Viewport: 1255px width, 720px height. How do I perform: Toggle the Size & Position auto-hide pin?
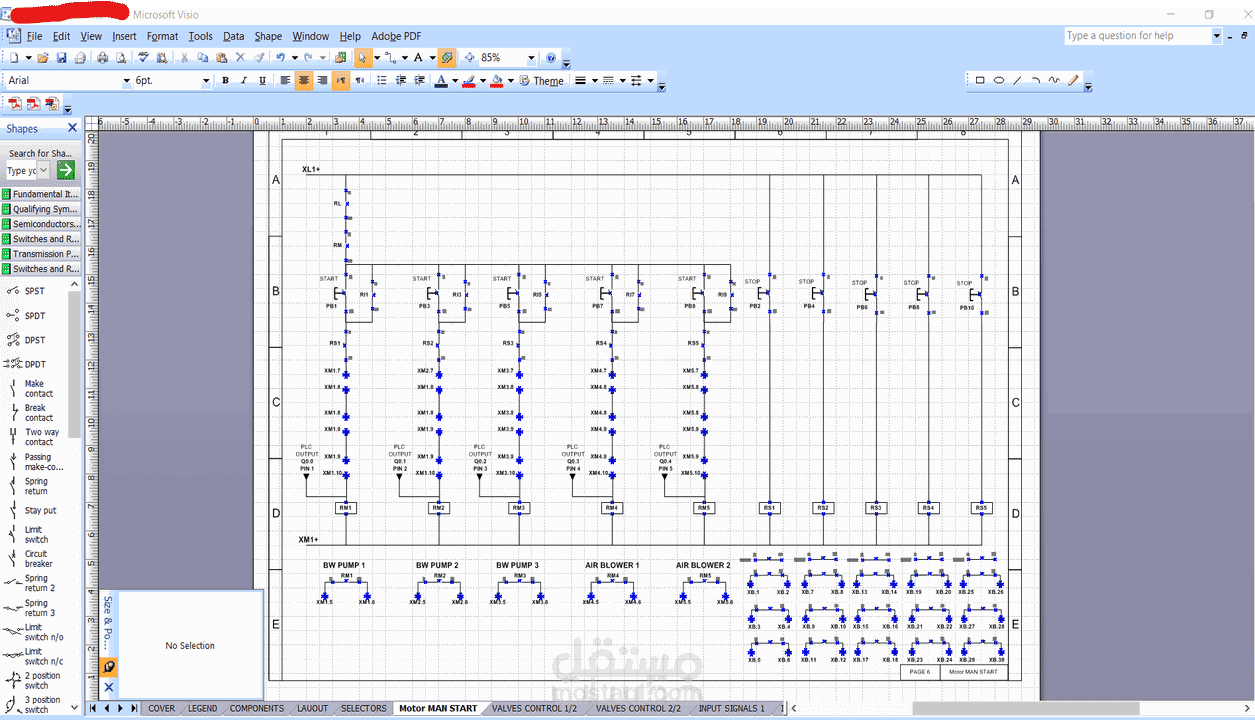coord(109,666)
